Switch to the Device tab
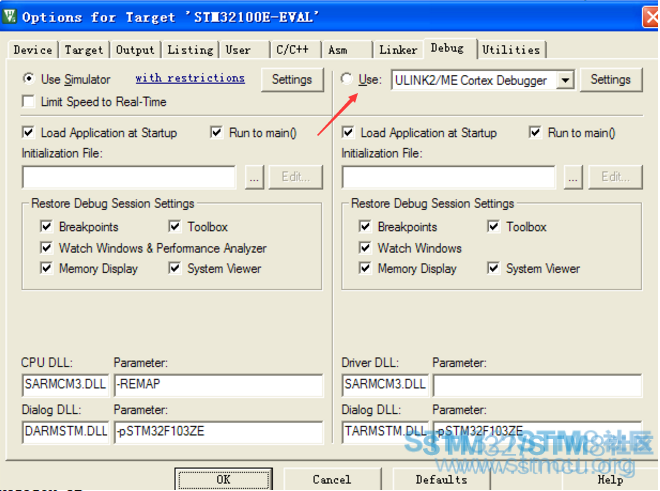 33,50
